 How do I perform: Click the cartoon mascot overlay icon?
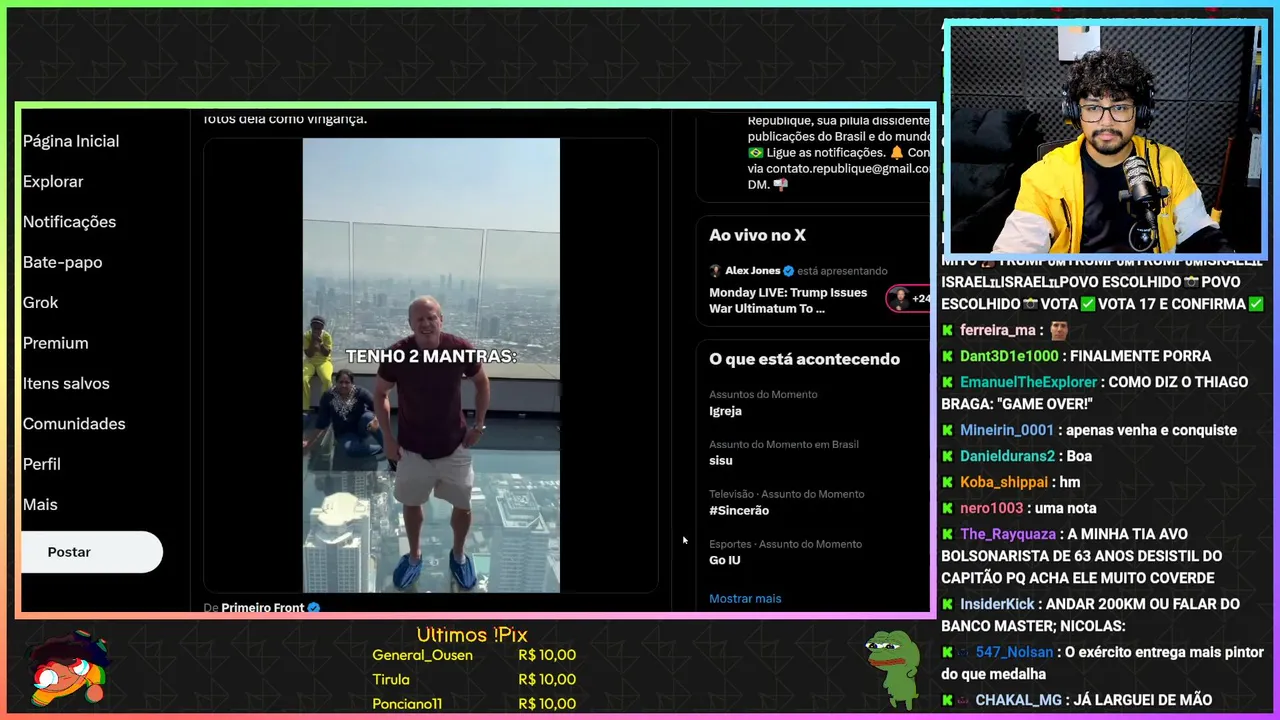(68, 669)
